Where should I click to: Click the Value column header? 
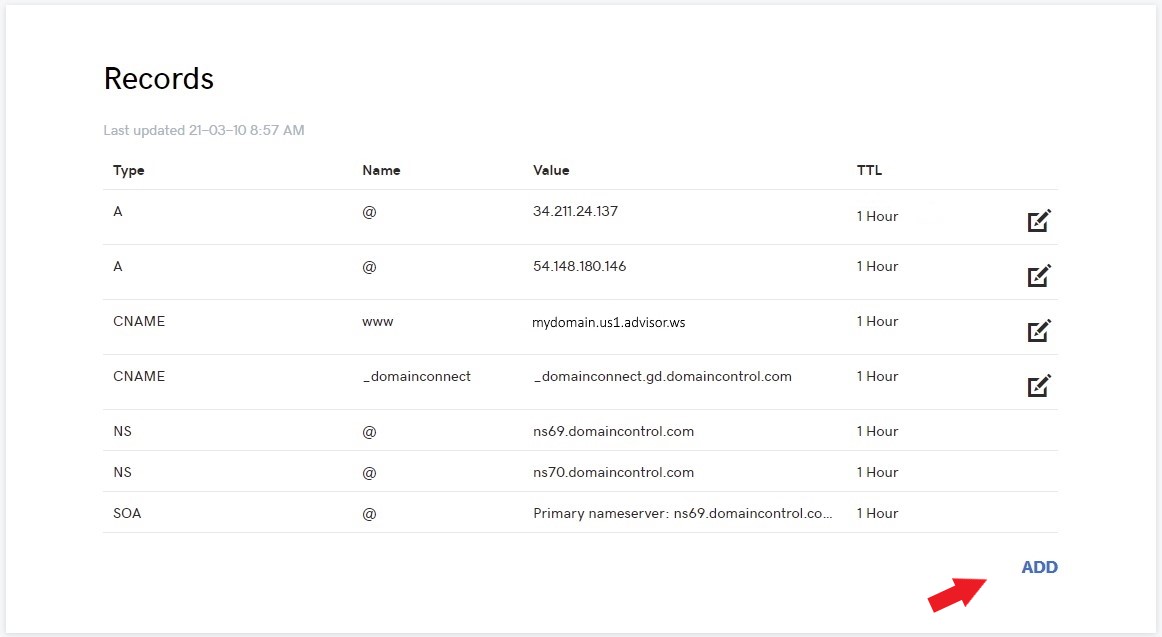pyautogui.click(x=551, y=170)
